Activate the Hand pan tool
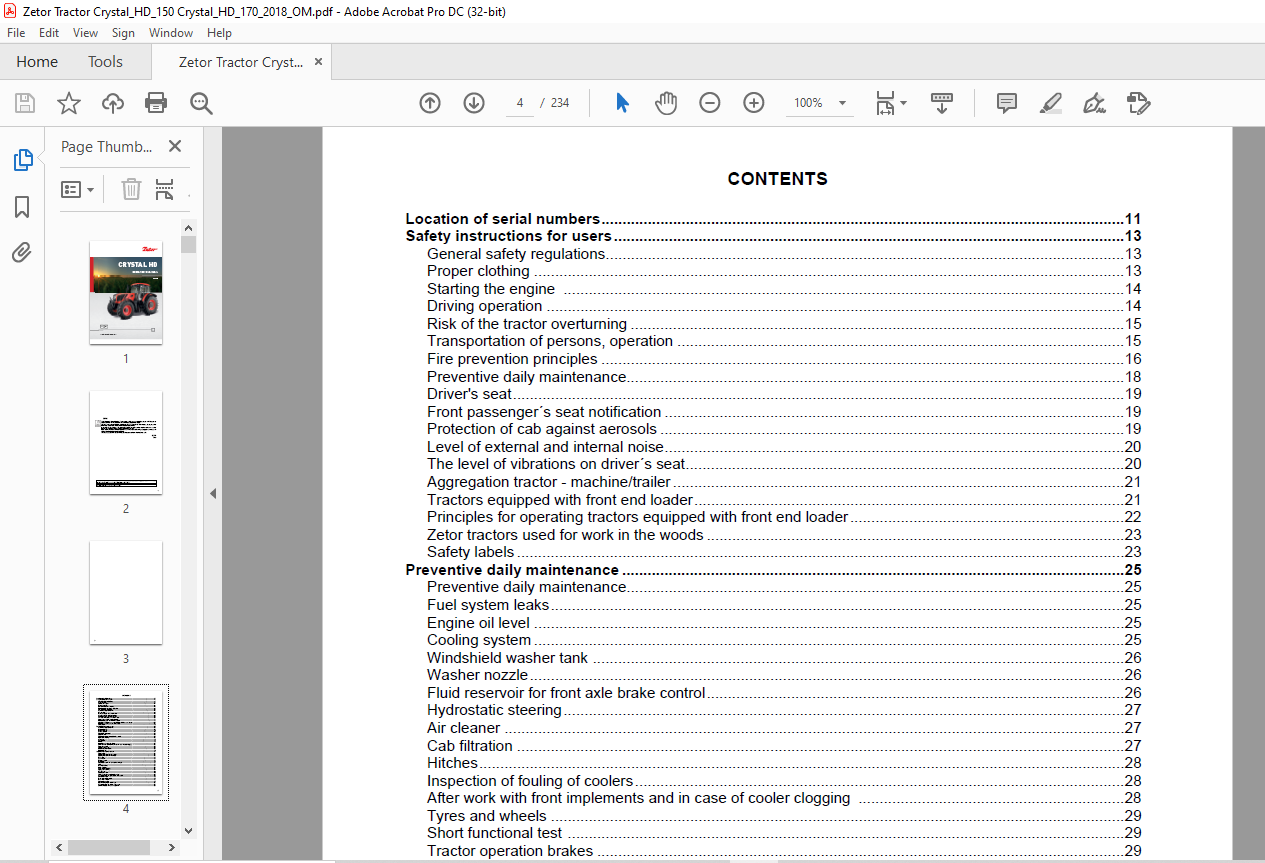Screen dimensions: 1265x863 click(x=666, y=103)
